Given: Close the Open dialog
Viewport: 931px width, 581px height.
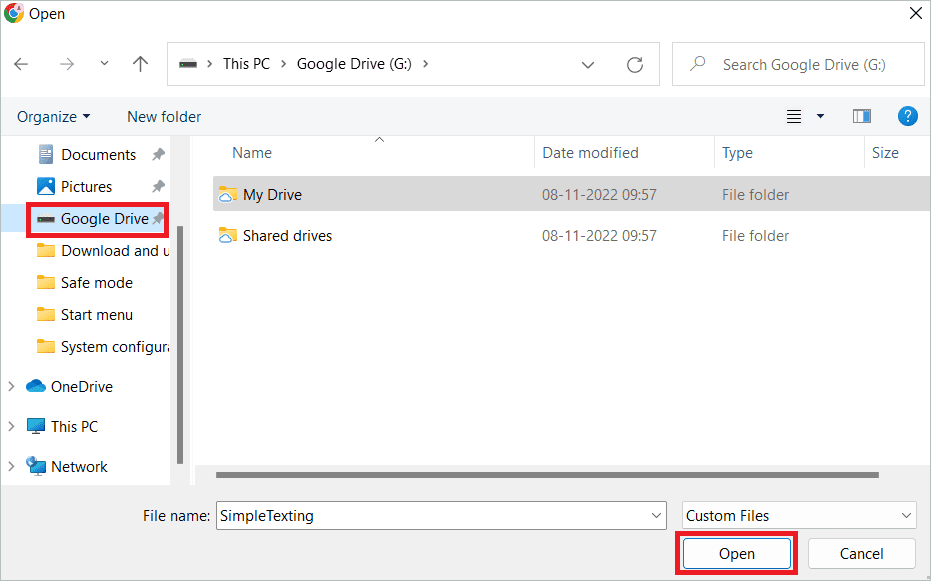Looking at the screenshot, I should (x=916, y=13).
